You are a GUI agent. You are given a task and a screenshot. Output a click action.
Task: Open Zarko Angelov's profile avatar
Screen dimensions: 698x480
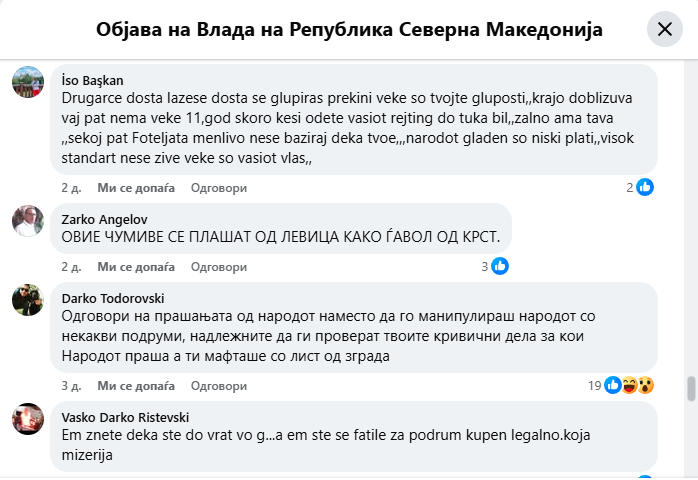point(28,220)
